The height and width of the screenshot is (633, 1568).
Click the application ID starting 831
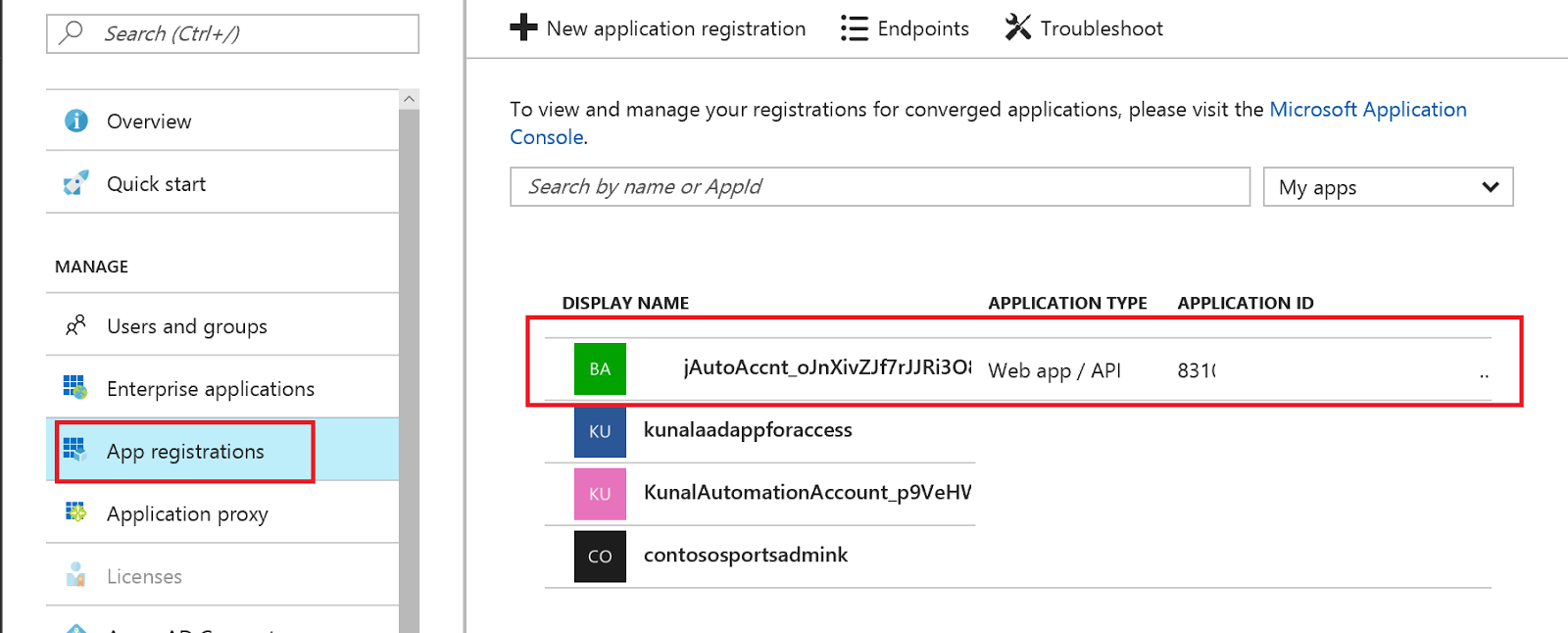[1197, 370]
